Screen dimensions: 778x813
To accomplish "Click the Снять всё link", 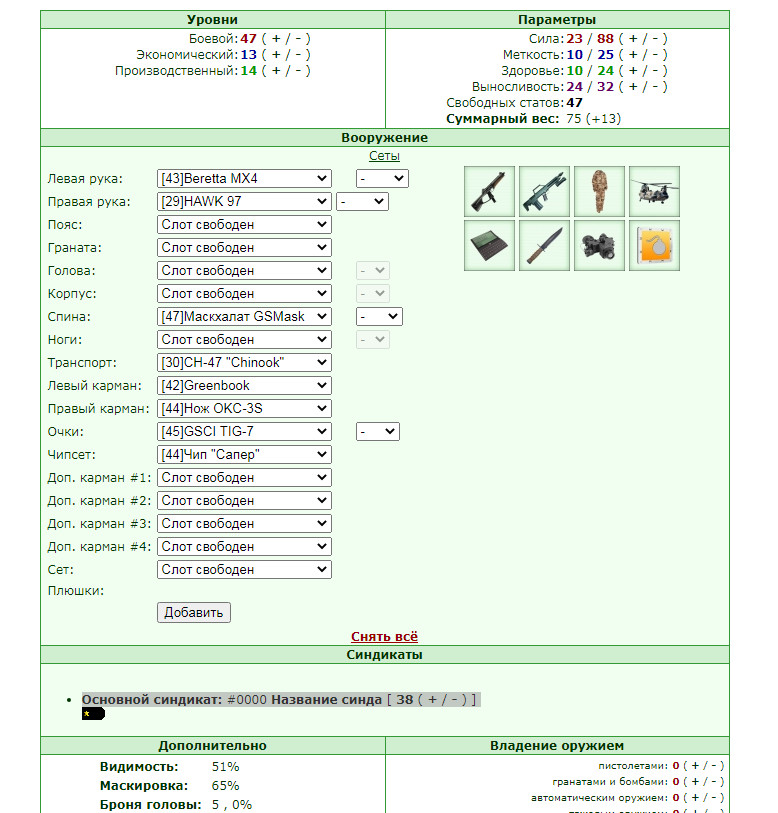I will tap(384, 636).
